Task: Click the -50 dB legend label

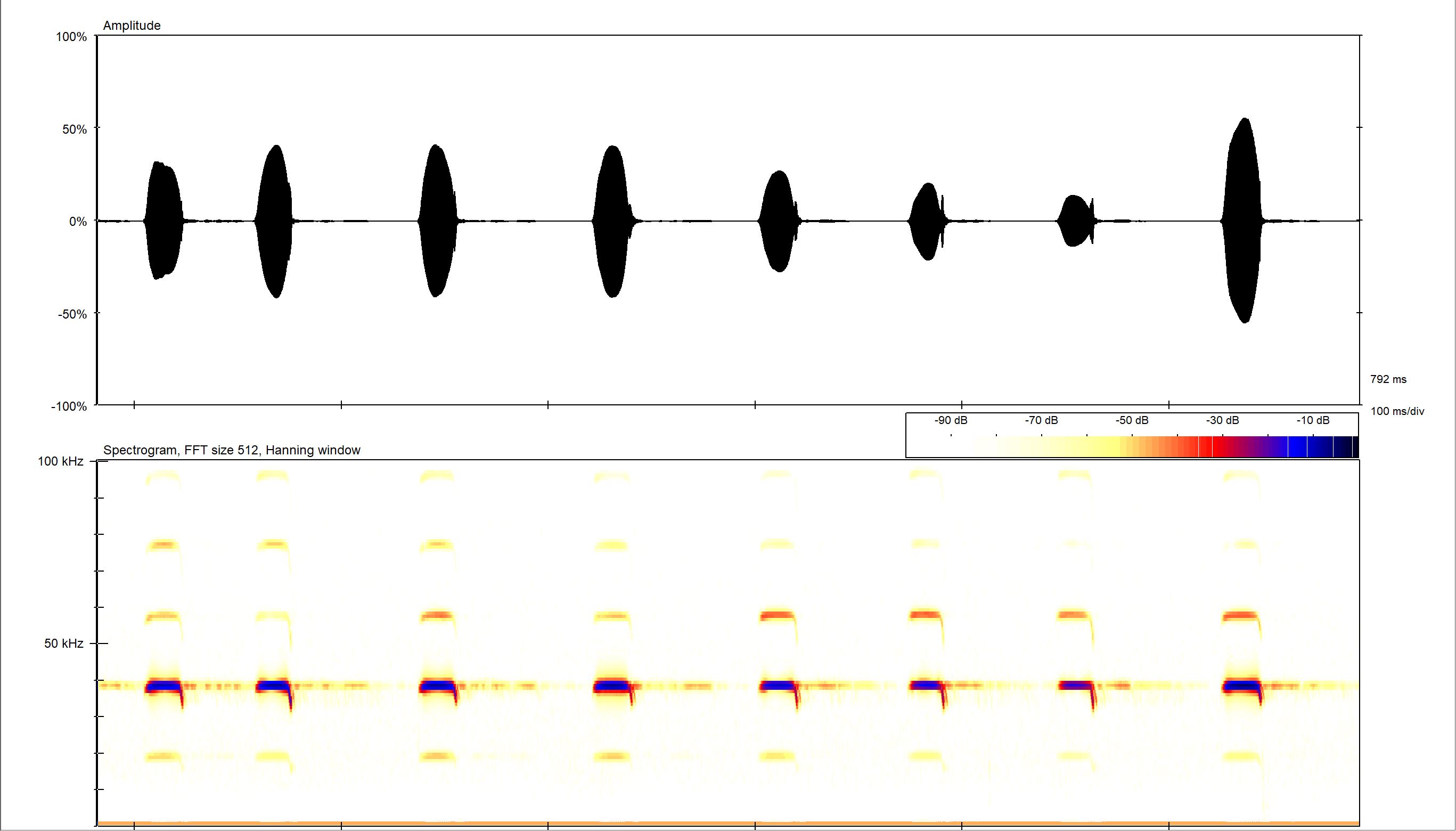Action: pos(1132,421)
